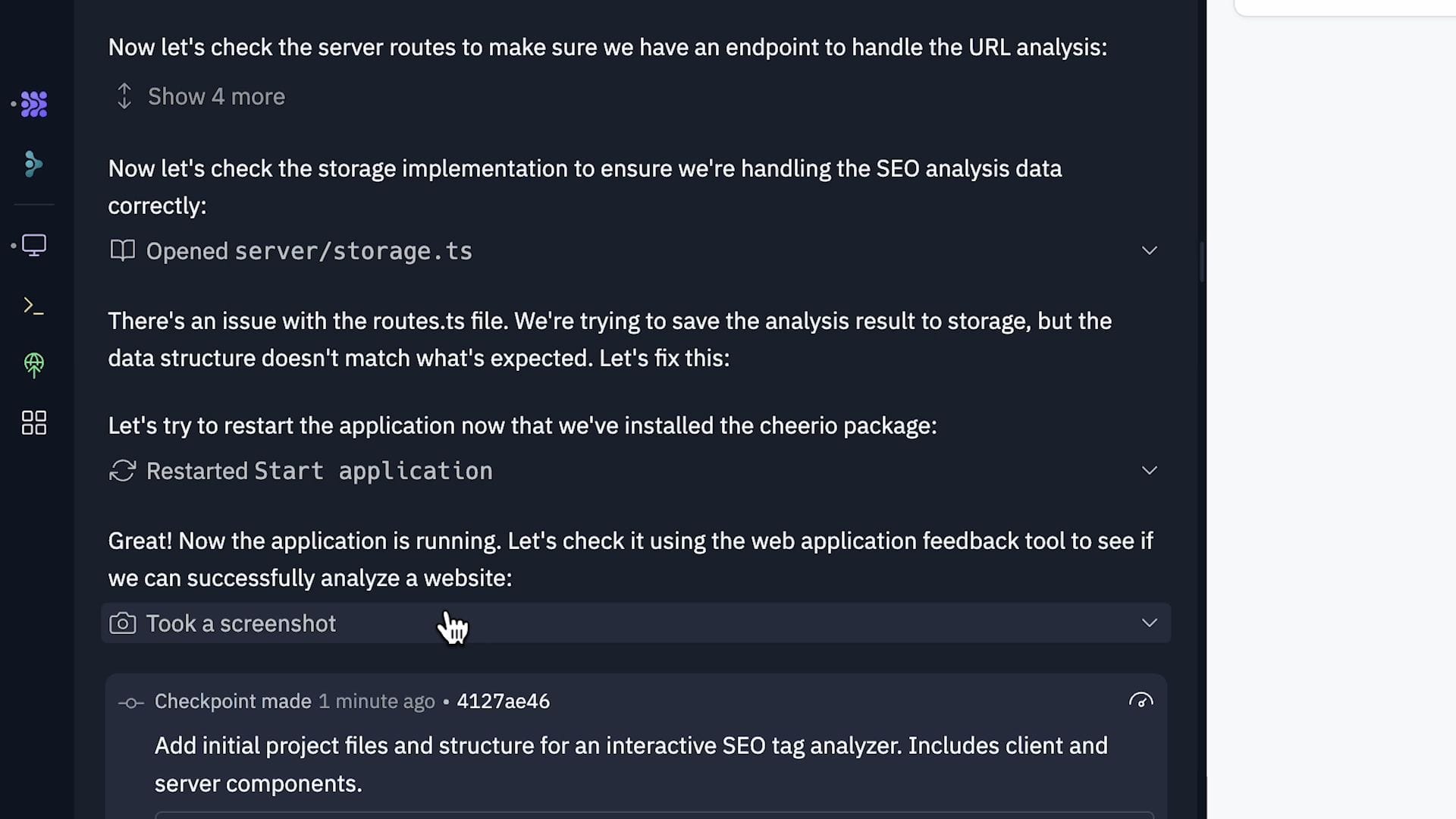Click the chat panel vertical scrollbar

pyautogui.click(x=1202, y=262)
